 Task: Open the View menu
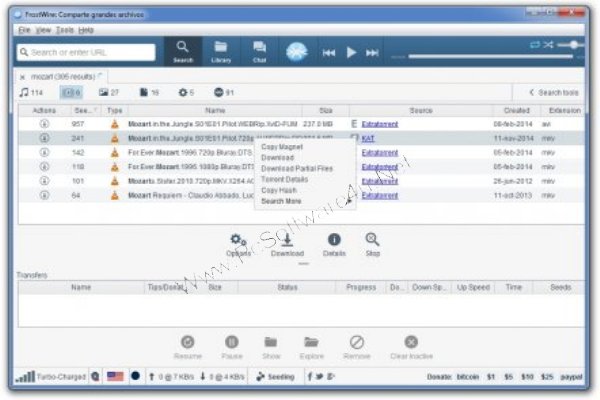[x=43, y=30]
